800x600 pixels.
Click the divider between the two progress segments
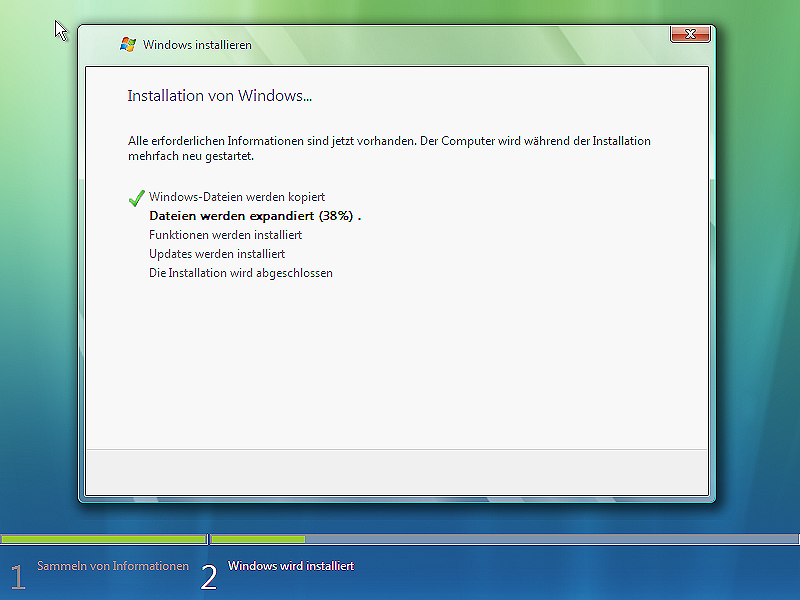(x=208, y=539)
